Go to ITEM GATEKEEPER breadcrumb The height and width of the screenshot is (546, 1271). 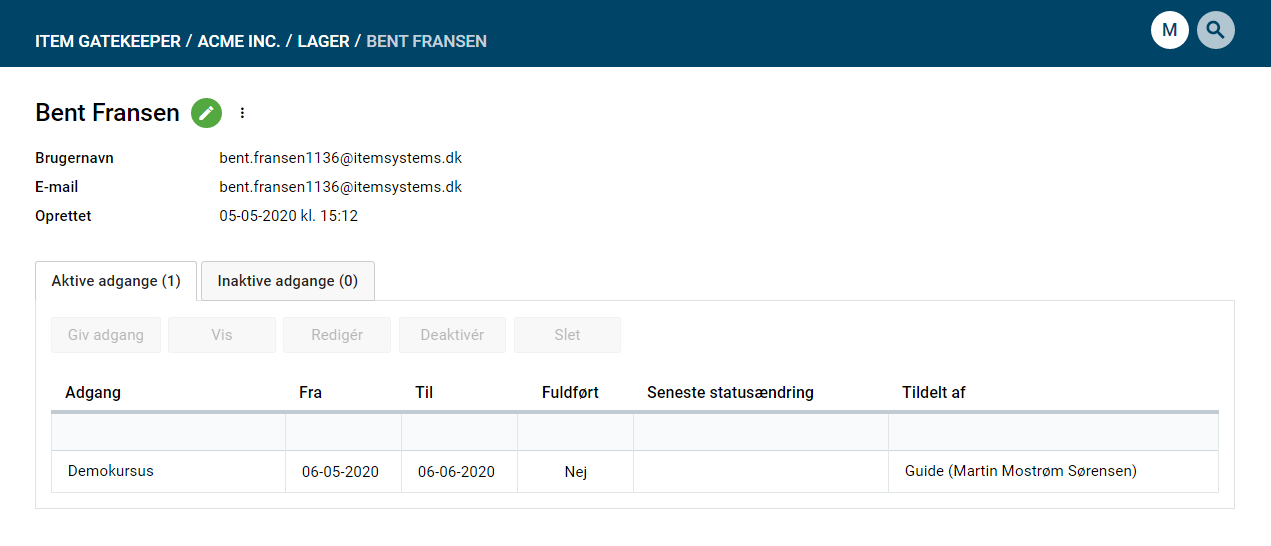click(x=107, y=42)
